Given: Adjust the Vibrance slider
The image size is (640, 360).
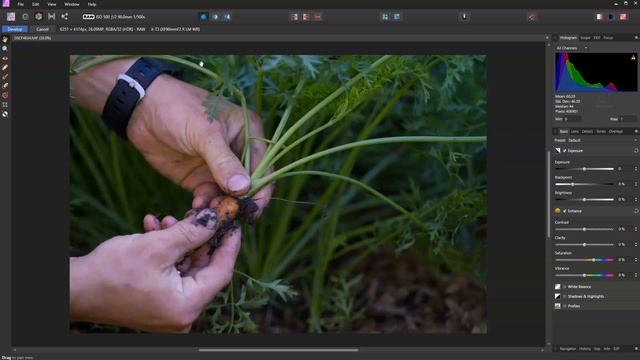Looking at the screenshot, I should tap(584, 275).
